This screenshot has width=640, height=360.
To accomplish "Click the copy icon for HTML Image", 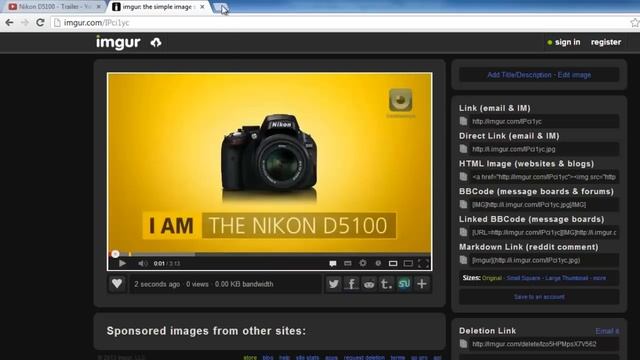I will [x=463, y=177].
